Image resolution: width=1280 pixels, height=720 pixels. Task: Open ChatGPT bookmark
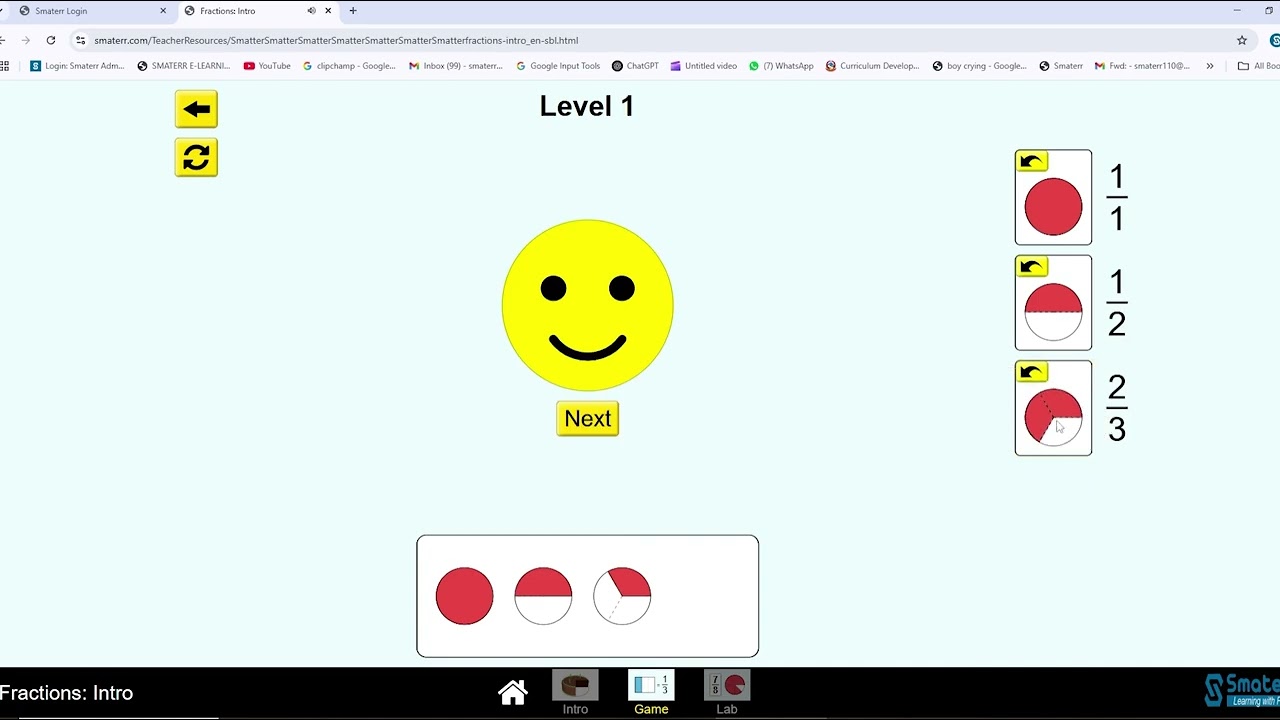[x=635, y=66]
